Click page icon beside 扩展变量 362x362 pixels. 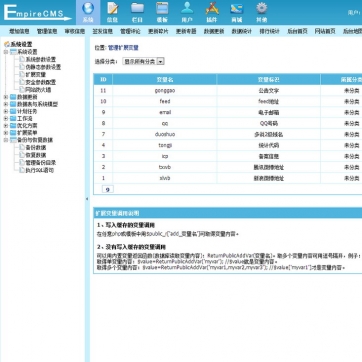point(22,74)
